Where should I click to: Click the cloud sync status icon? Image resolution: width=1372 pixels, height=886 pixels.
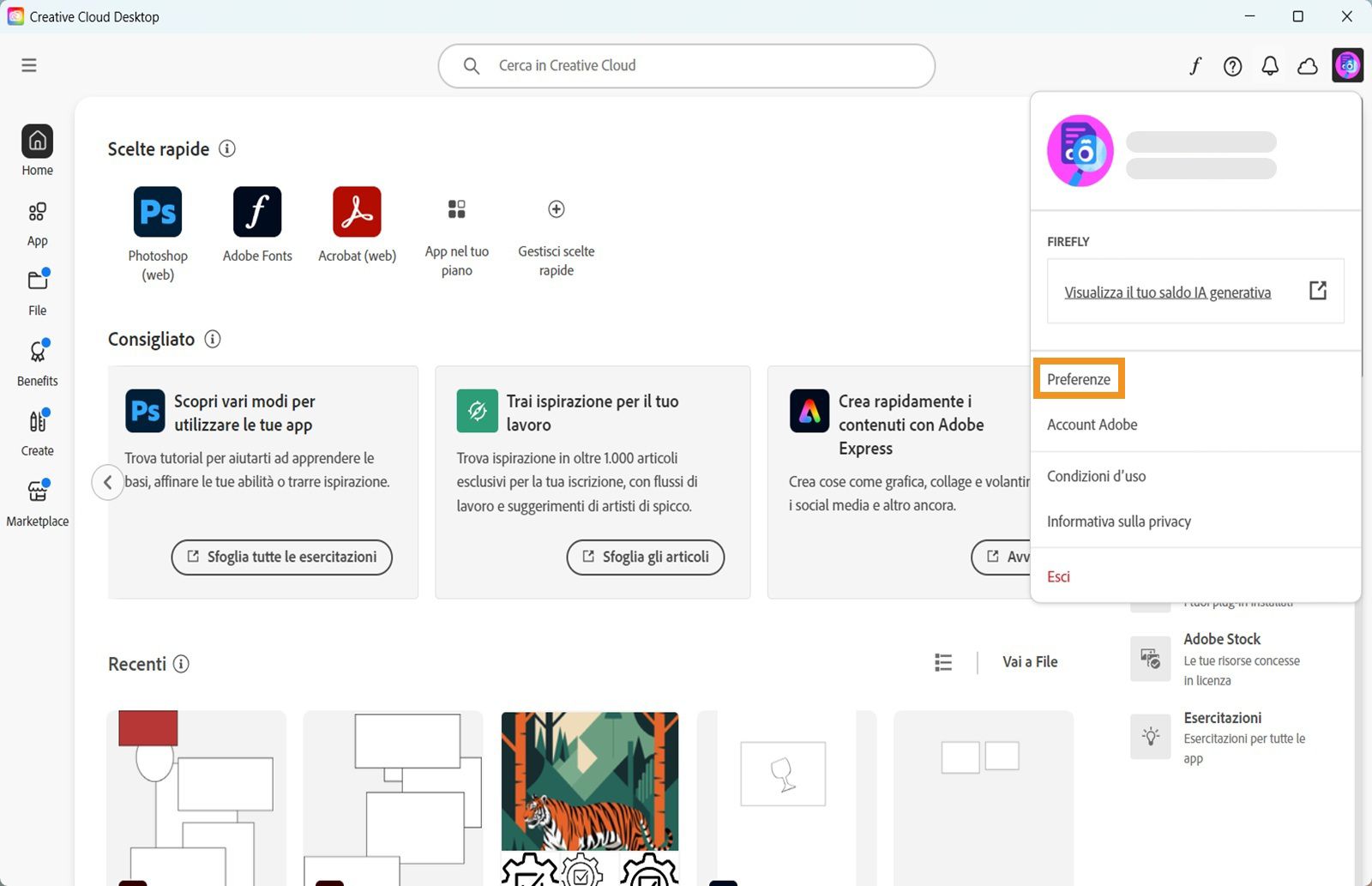(x=1307, y=65)
